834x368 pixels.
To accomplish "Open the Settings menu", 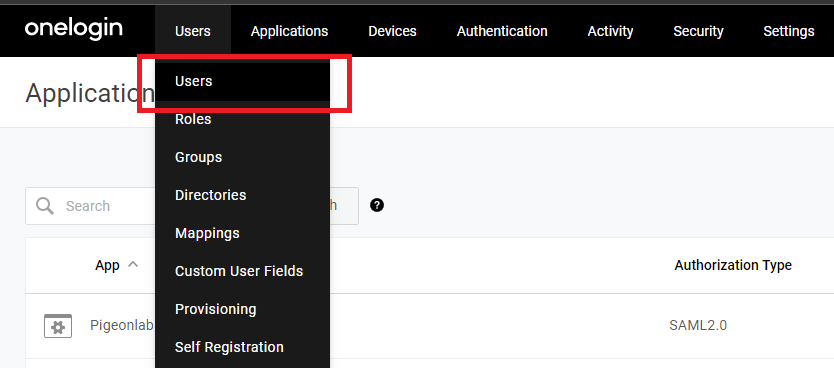I will (789, 31).
